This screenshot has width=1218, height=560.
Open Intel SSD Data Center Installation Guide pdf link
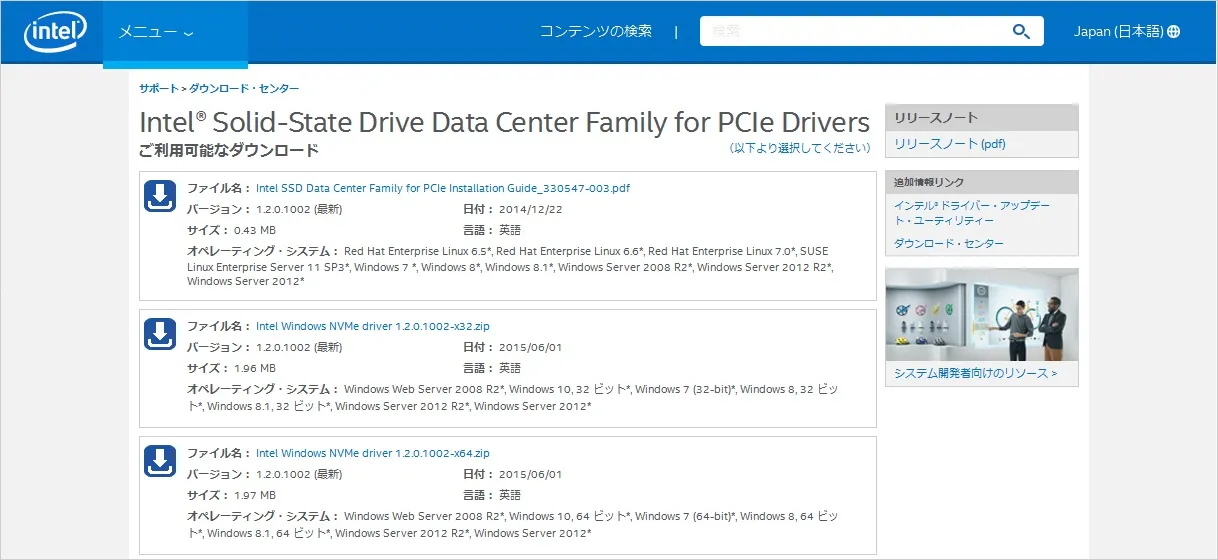(443, 188)
